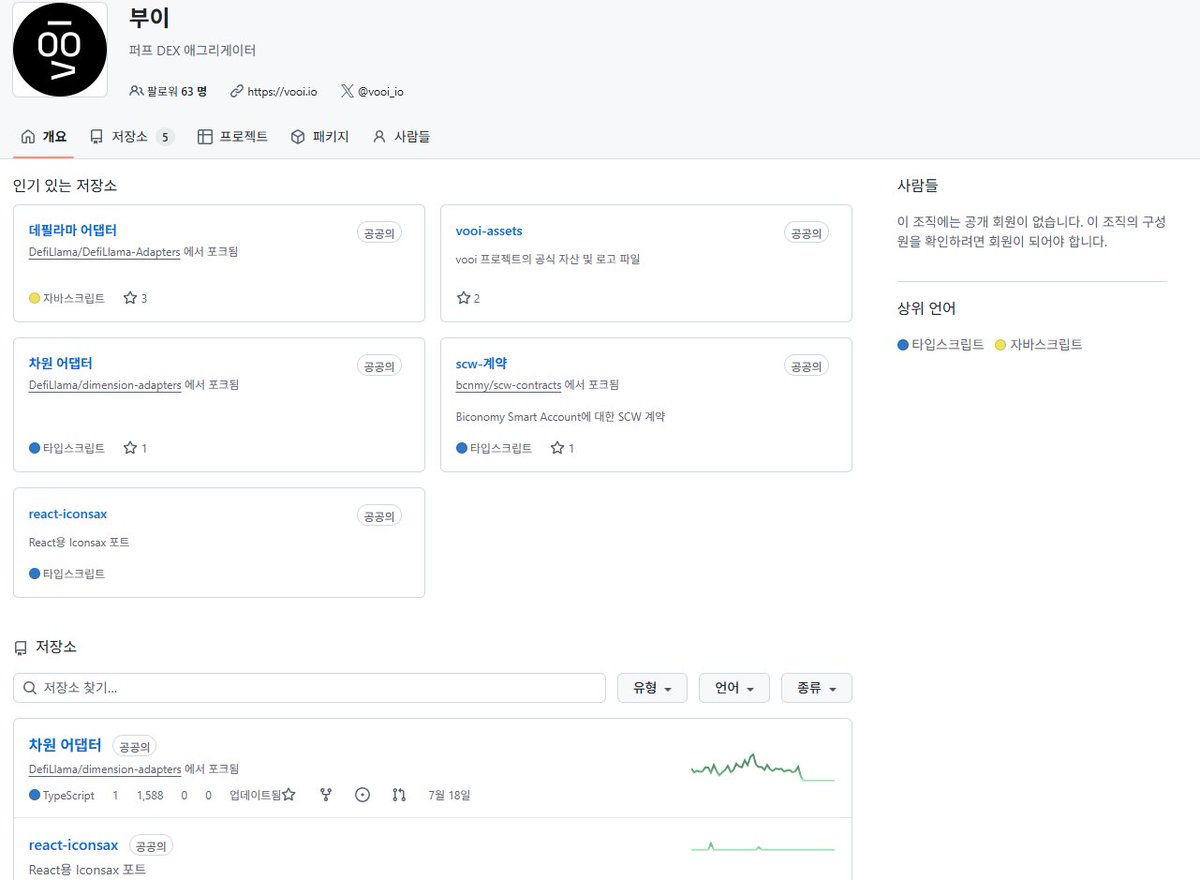Click the magnifier icon in repository search
Screen dimensions: 1200x880
click(29, 688)
